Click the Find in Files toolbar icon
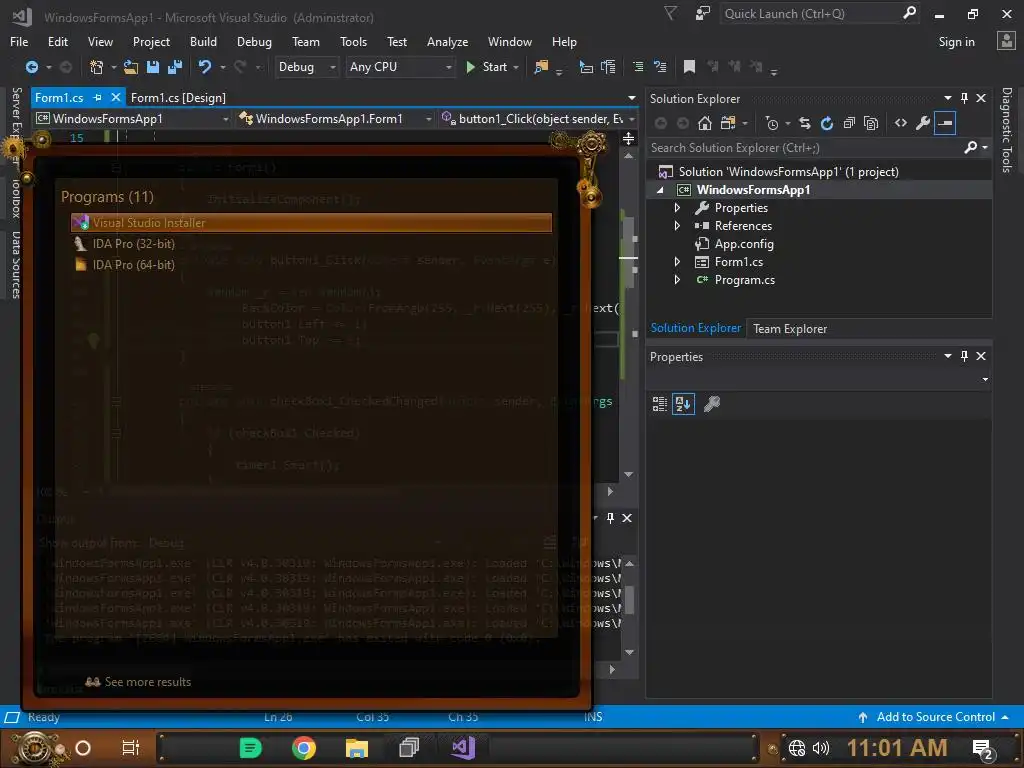1024x768 pixels. pos(541,67)
